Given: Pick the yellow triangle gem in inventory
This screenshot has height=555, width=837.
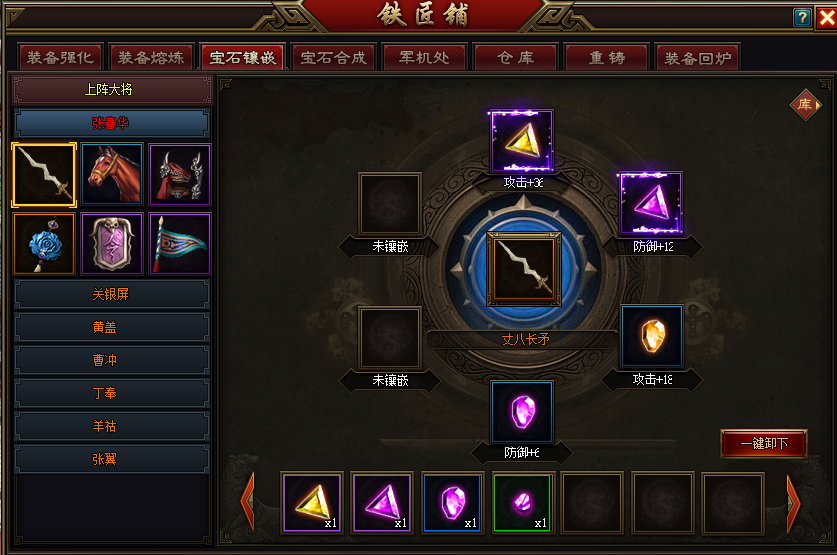Looking at the screenshot, I should (x=313, y=503).
